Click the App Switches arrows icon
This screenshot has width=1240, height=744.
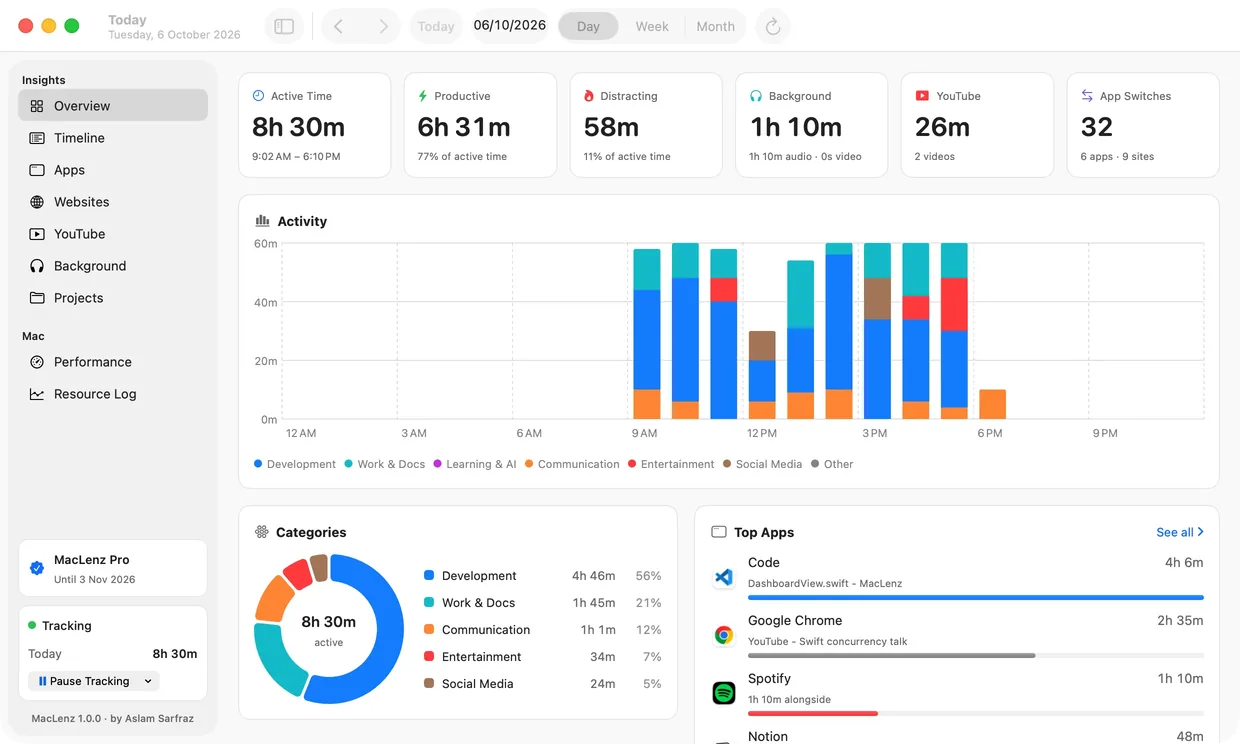point(1087,96)
